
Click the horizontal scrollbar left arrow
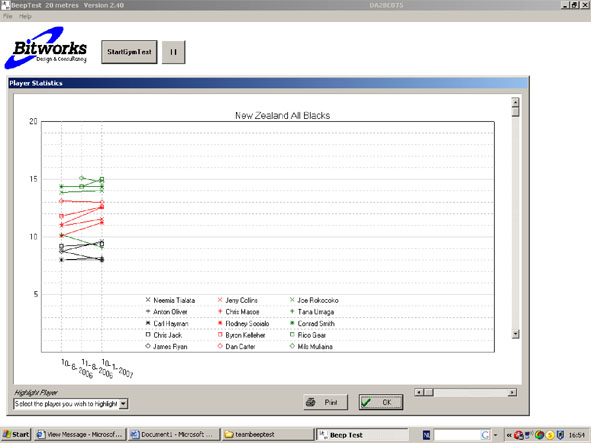coord(418,392)
